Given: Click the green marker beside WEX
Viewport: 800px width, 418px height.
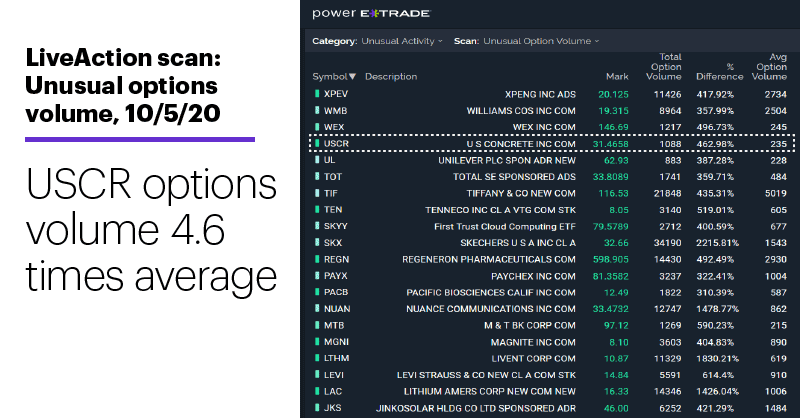Looking at the screenshot, I should tap(317, 127).
